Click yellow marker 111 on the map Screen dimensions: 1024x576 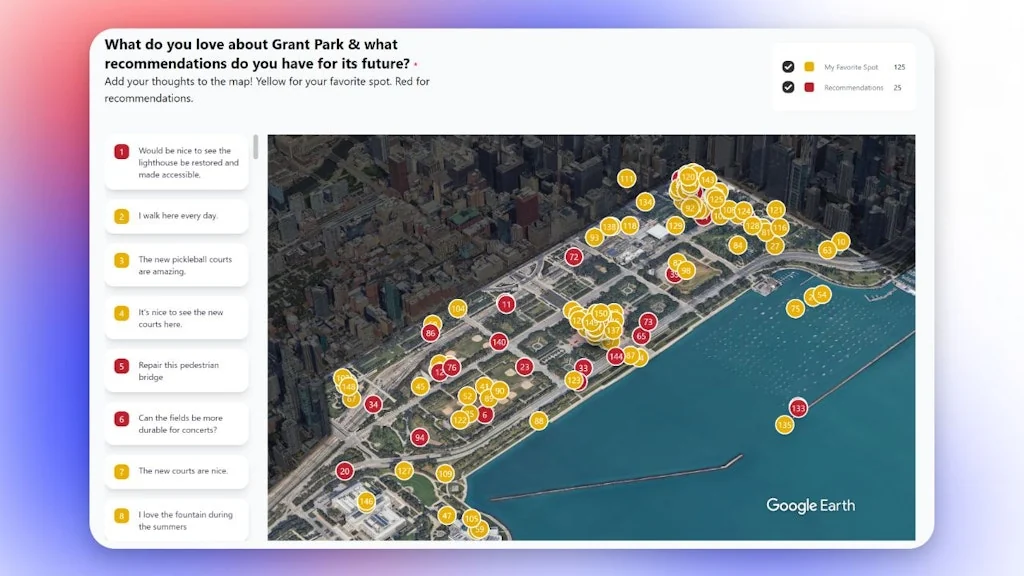[626, 179]
